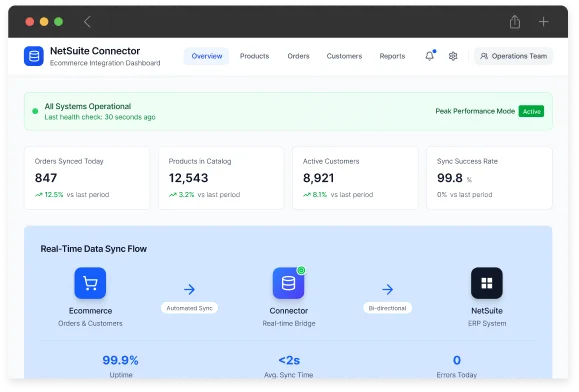The width and height of the screenshot is (579, 392).
Task: Click 'Ecommerce Integration Dashboard' subtitle
Action: pos(105,63)
